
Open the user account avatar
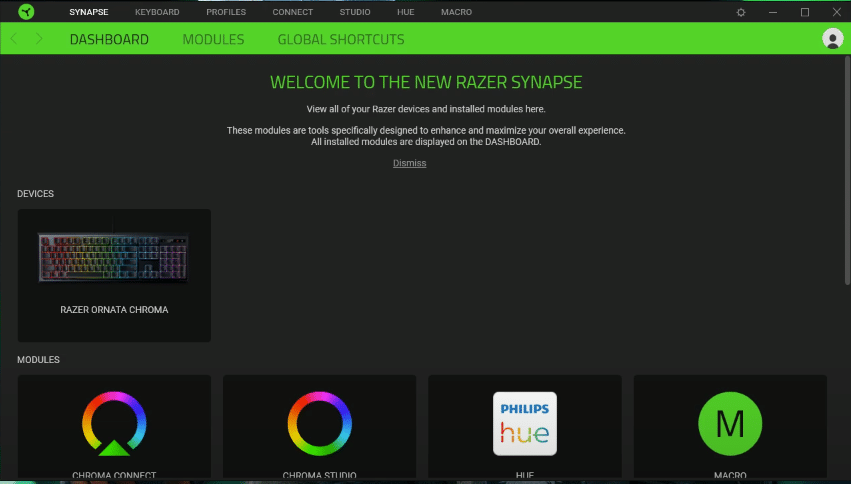pyautogui.click(x=833, y=39)
